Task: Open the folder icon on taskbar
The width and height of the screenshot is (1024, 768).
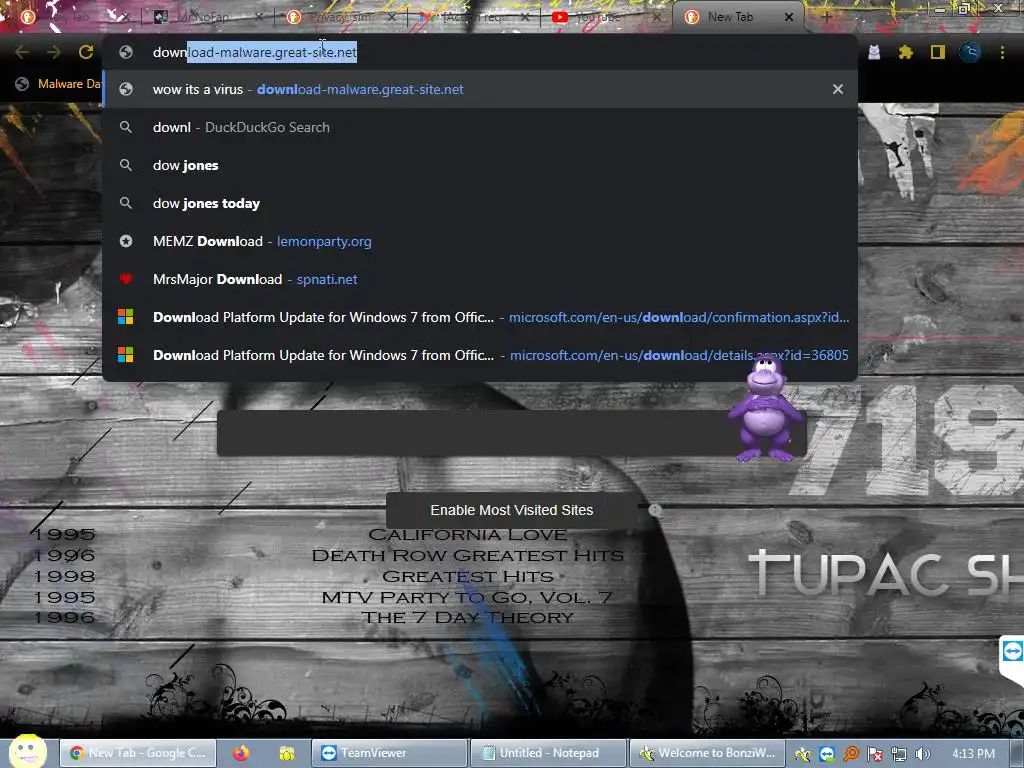Action: tap(286, 753)
